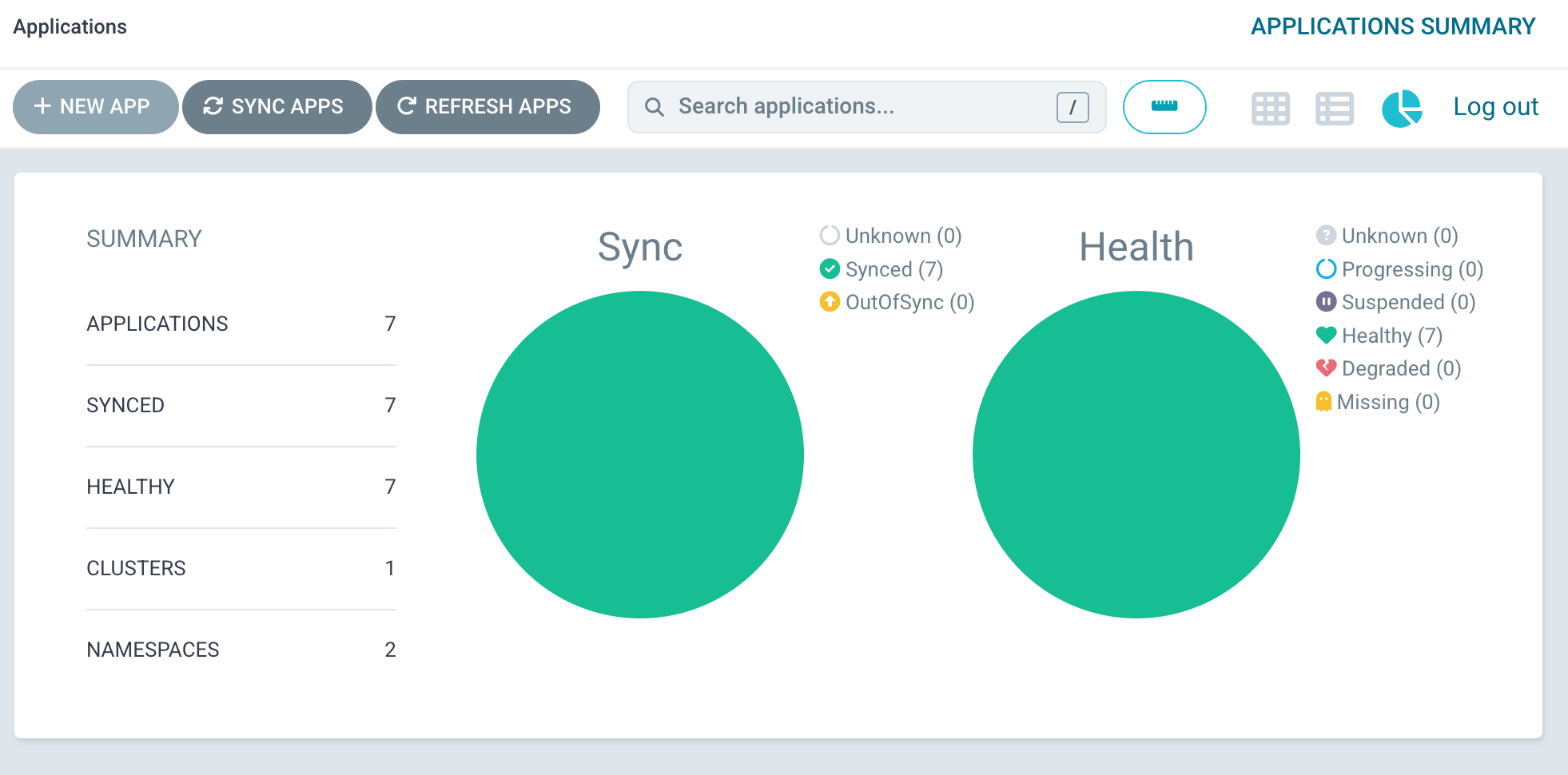Click the Progressing (0) legend label
1568x775 pixels.
pos(1413,269)
